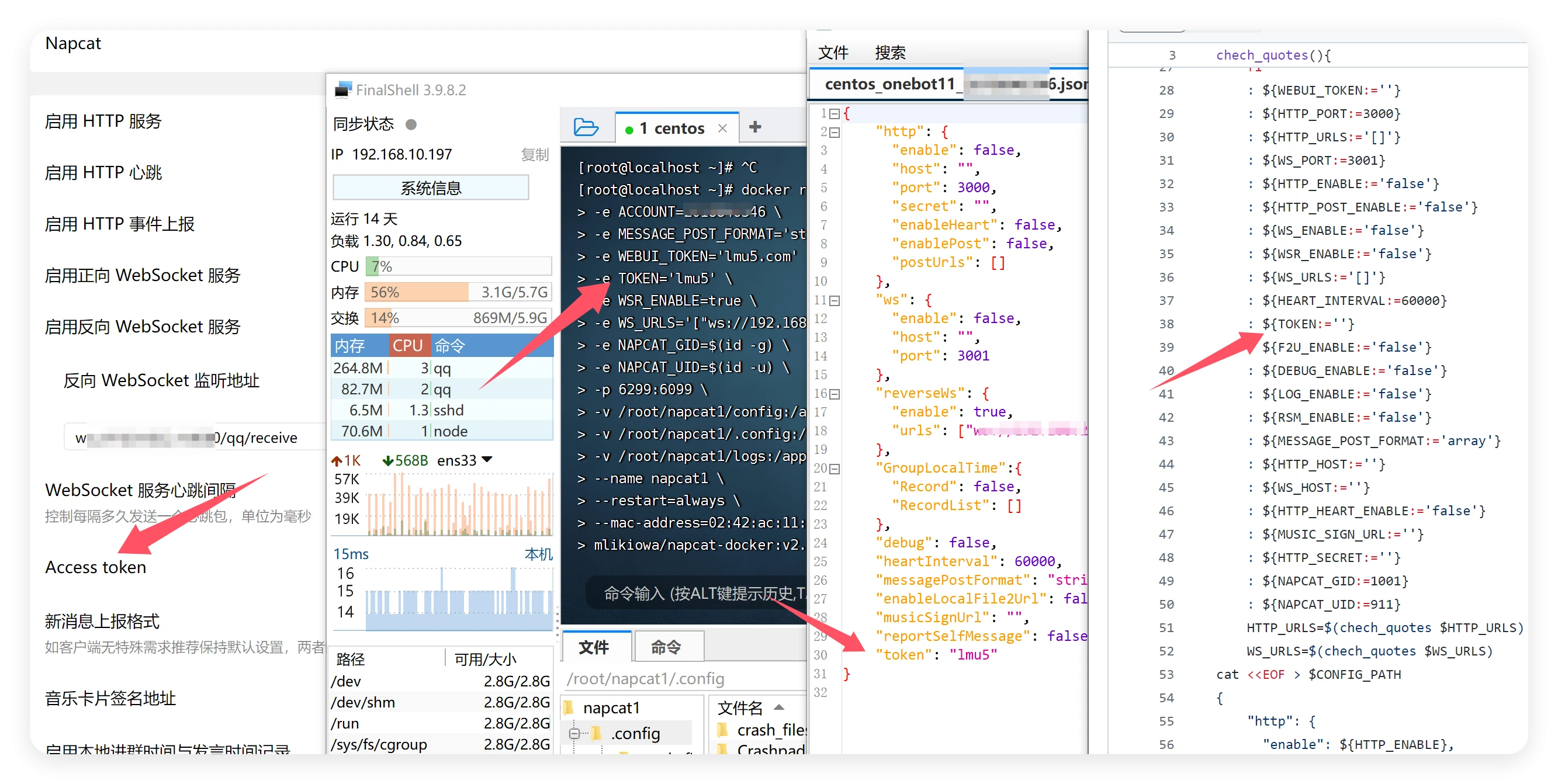The image size is (1558, 784).
Task: Click the 内存 56% usage bar
Action: click(458, 293)
